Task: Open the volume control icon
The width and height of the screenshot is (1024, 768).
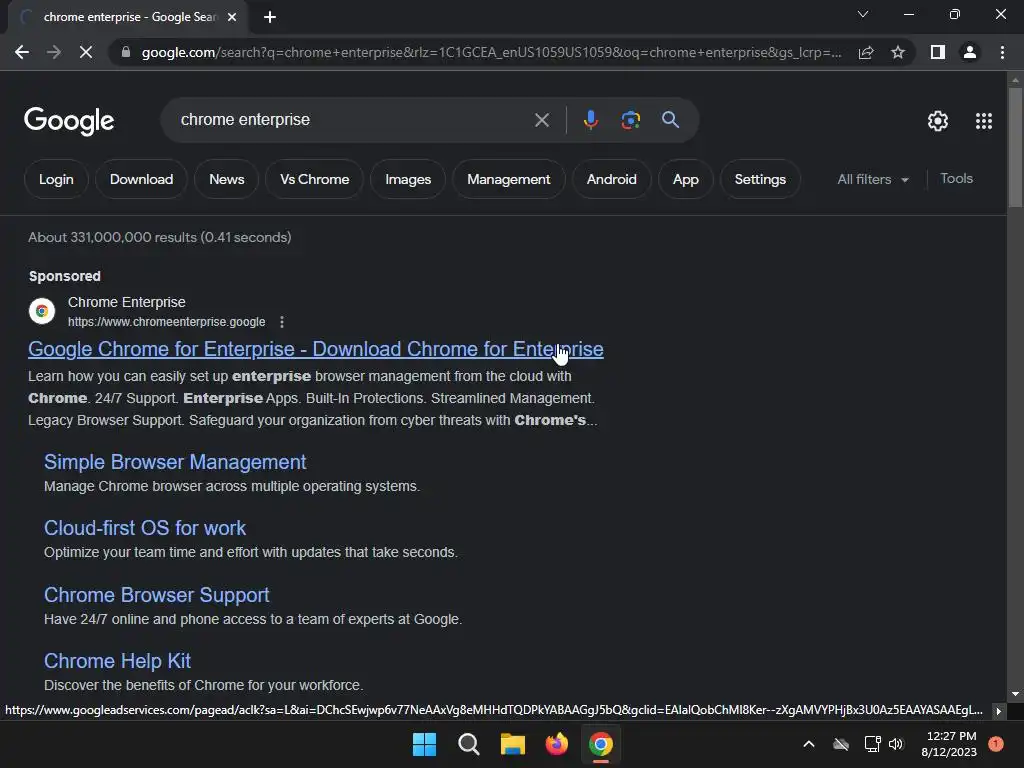Action: click(896, 744)
